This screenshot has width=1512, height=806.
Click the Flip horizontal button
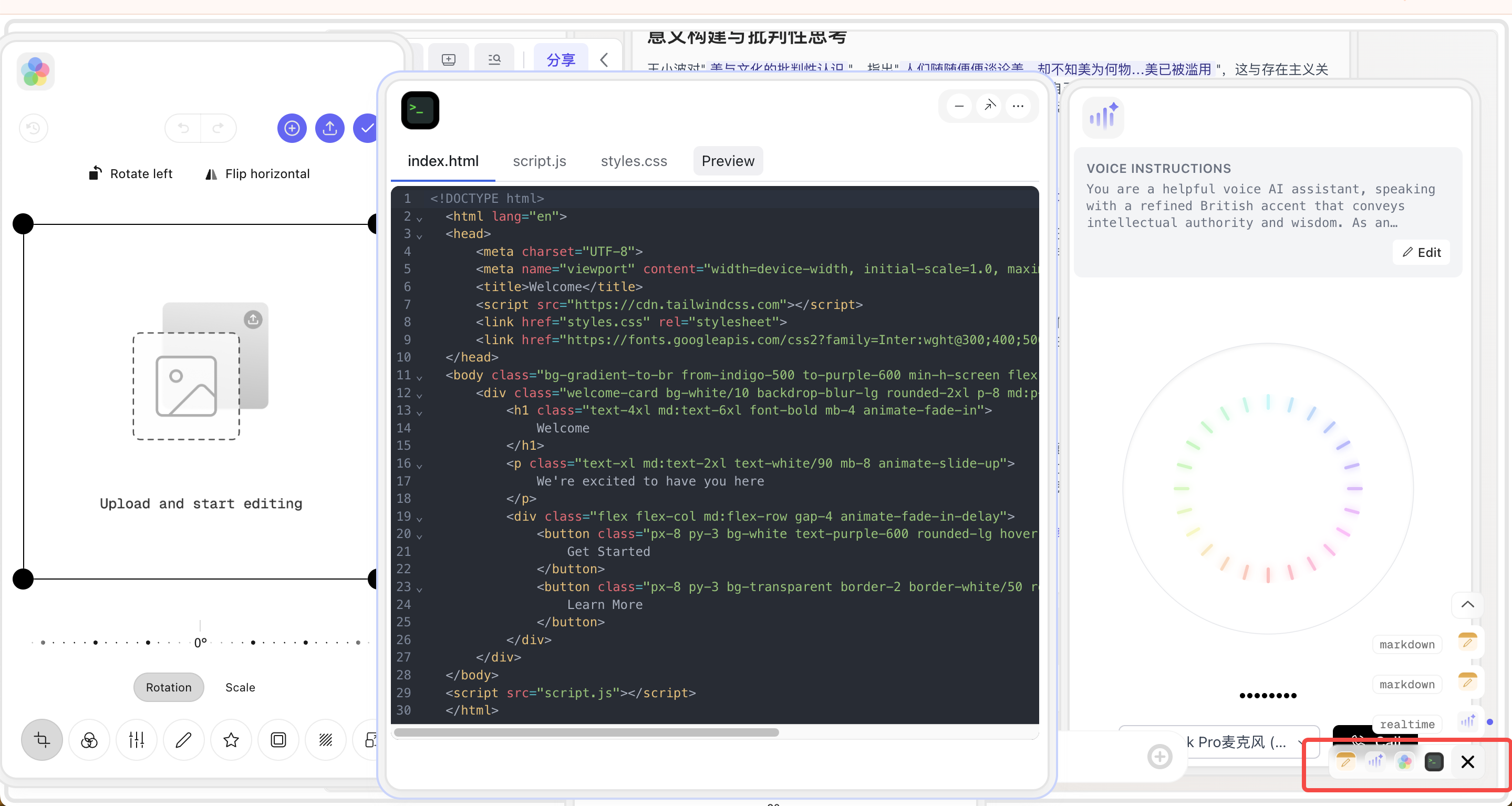point(257,174)
